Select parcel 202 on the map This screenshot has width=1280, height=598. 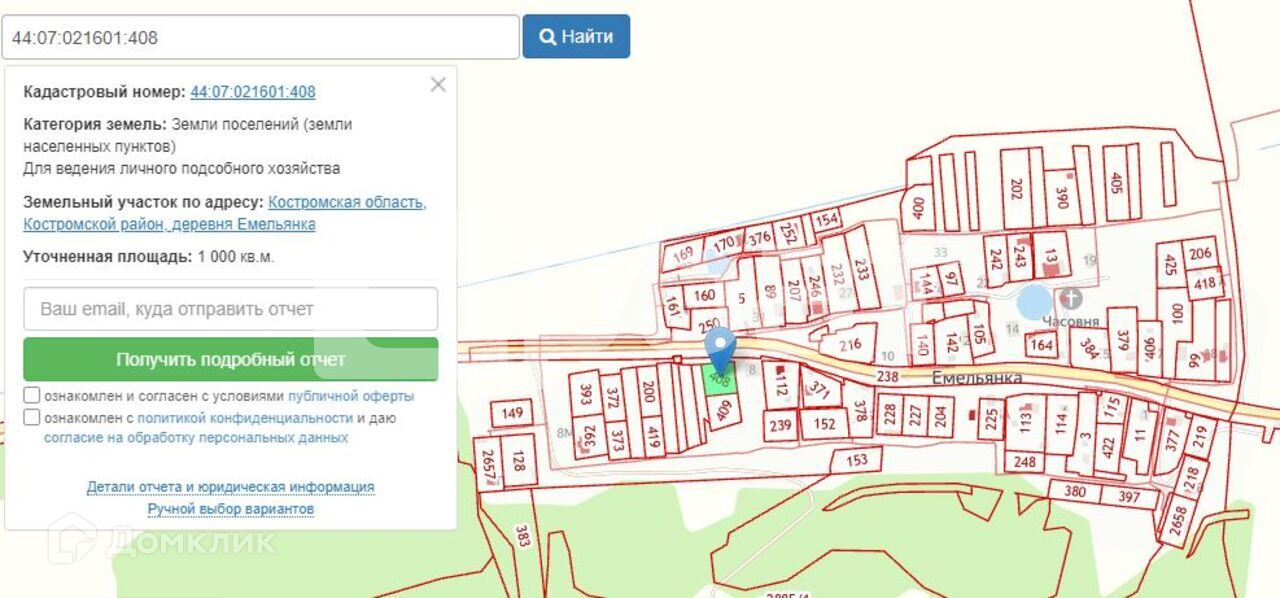[1016, 189]
